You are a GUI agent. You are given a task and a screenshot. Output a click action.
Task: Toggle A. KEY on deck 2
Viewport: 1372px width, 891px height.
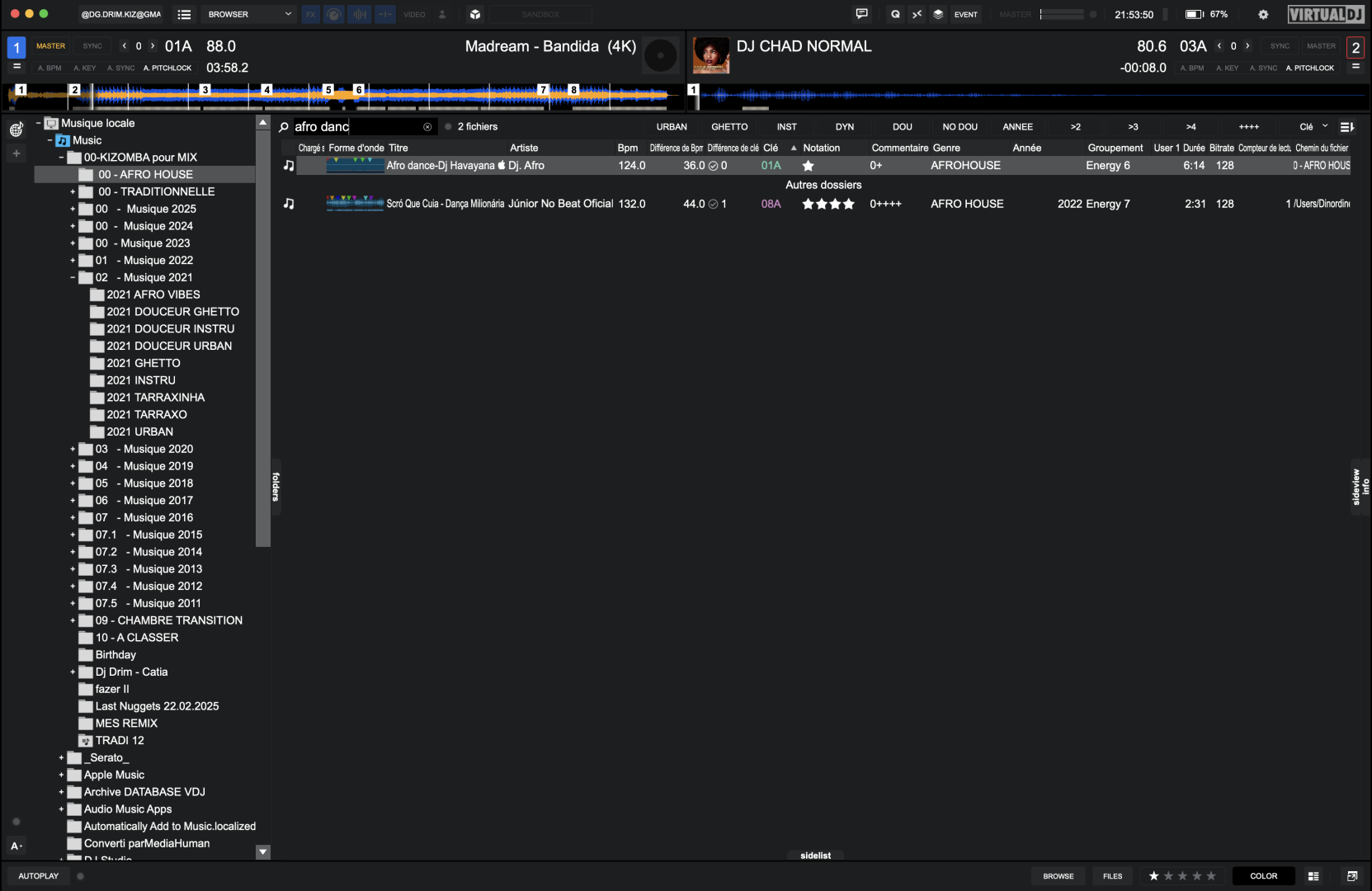(1227, 68)
